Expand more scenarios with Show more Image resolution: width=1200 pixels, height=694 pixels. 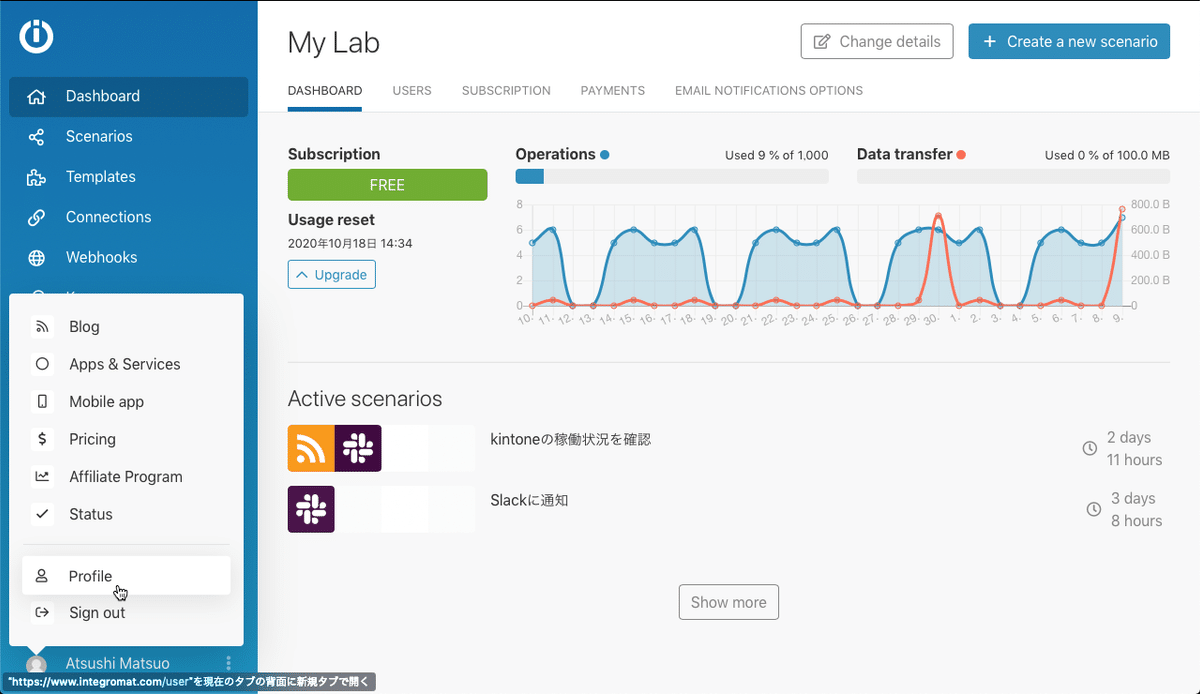(x=728, y=602)
